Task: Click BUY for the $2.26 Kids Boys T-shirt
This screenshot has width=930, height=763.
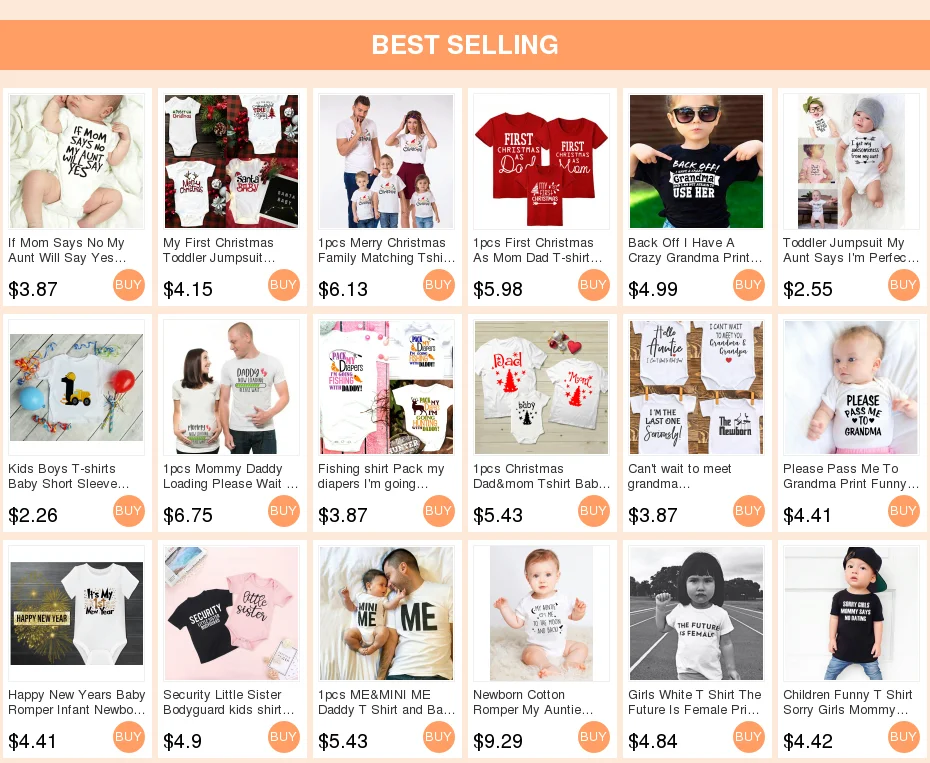Action: coord(129,511)
